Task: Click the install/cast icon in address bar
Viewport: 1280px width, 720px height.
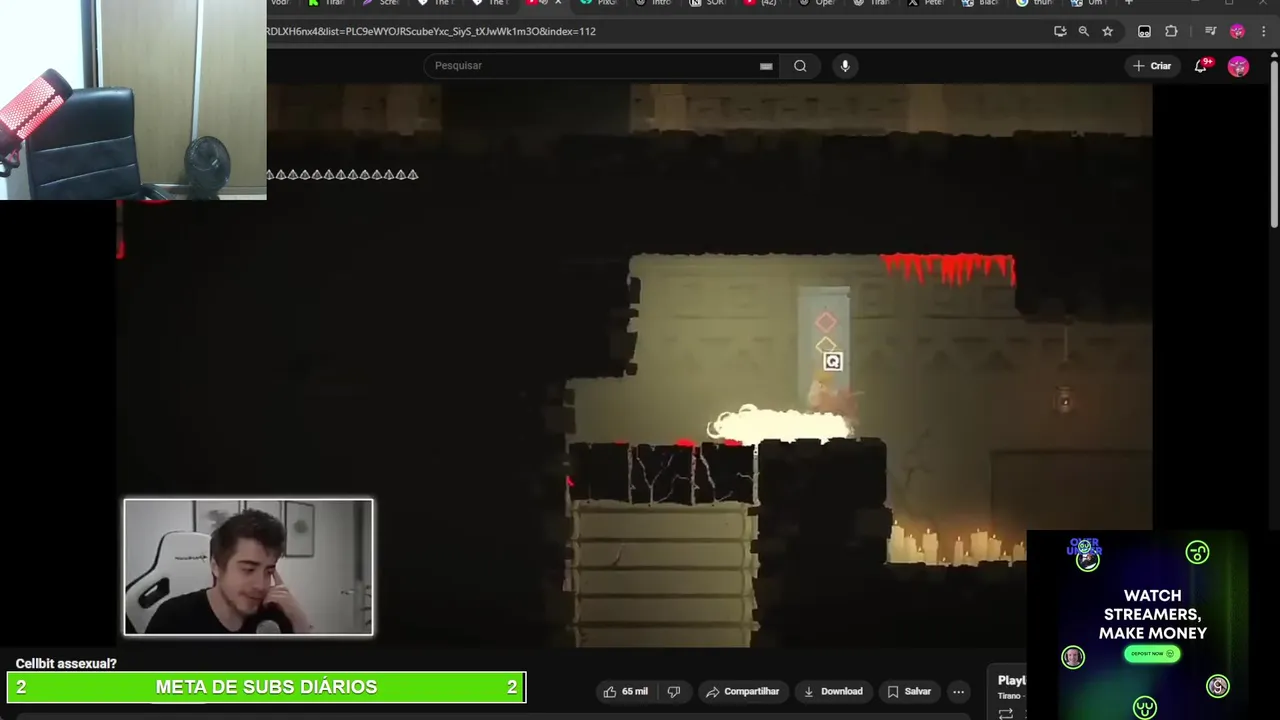Action: [1060, 31]
